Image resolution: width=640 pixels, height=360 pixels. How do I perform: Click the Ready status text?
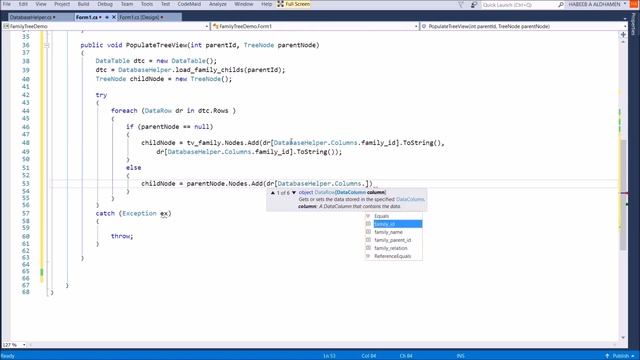coord(8,356)
